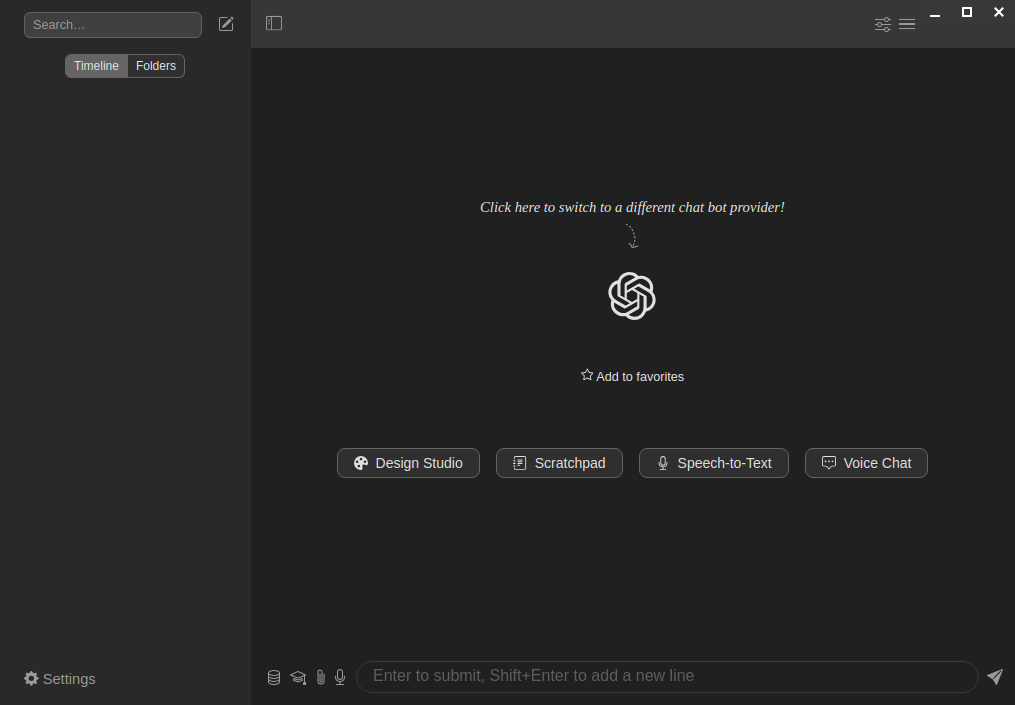Viewport: 1015px width, 705px height.
Task: Toggle the sidebar panel icon
Action: coord(274,23)
